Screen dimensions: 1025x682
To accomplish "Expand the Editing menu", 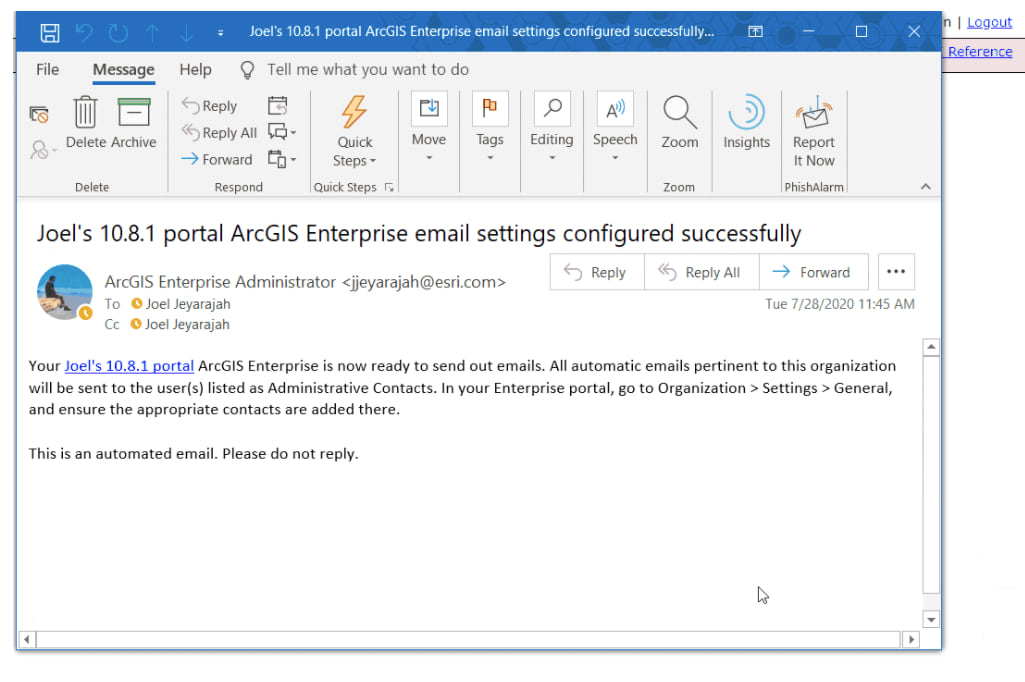I will 552,128.
